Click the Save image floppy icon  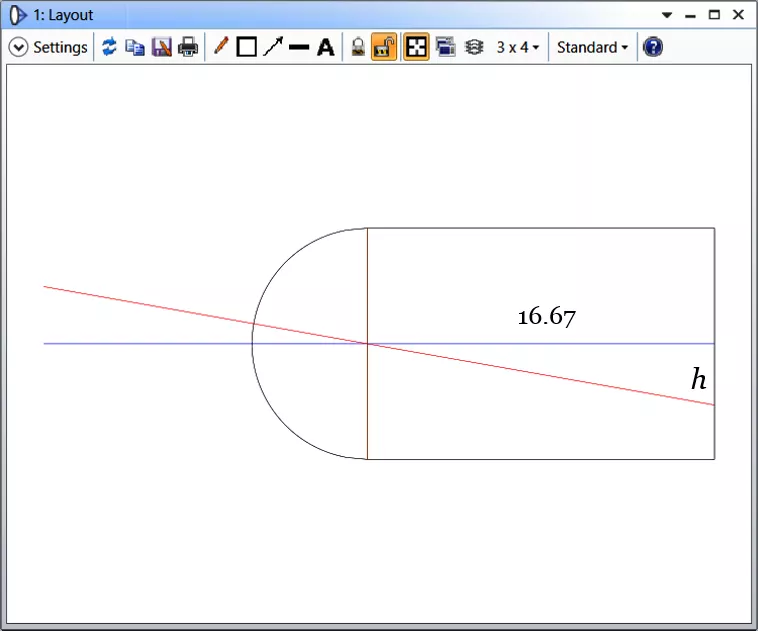point(162,47)
